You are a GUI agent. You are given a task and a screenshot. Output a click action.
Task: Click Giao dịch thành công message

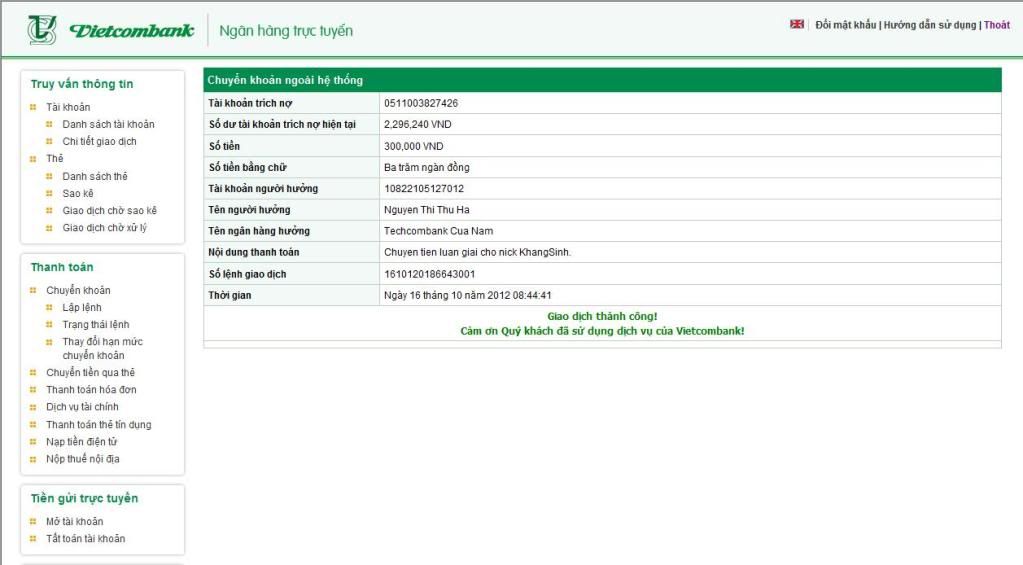click(602, 316)
